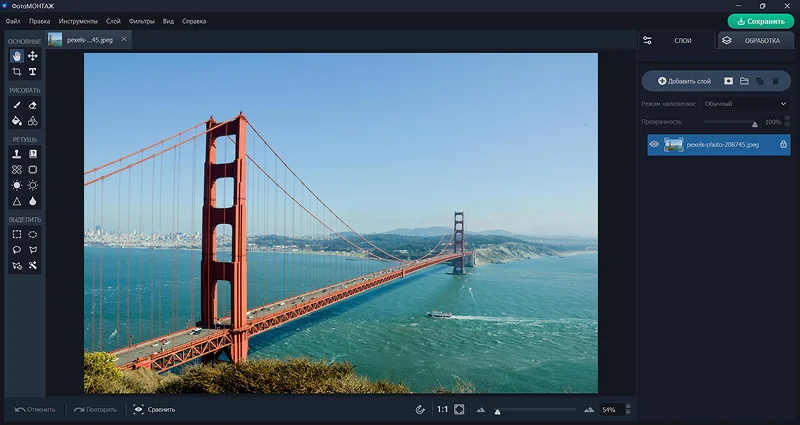Click the zoom slider handle in bottom bar
The width and height of the screenshot is (800, 425).
point(497,412)
